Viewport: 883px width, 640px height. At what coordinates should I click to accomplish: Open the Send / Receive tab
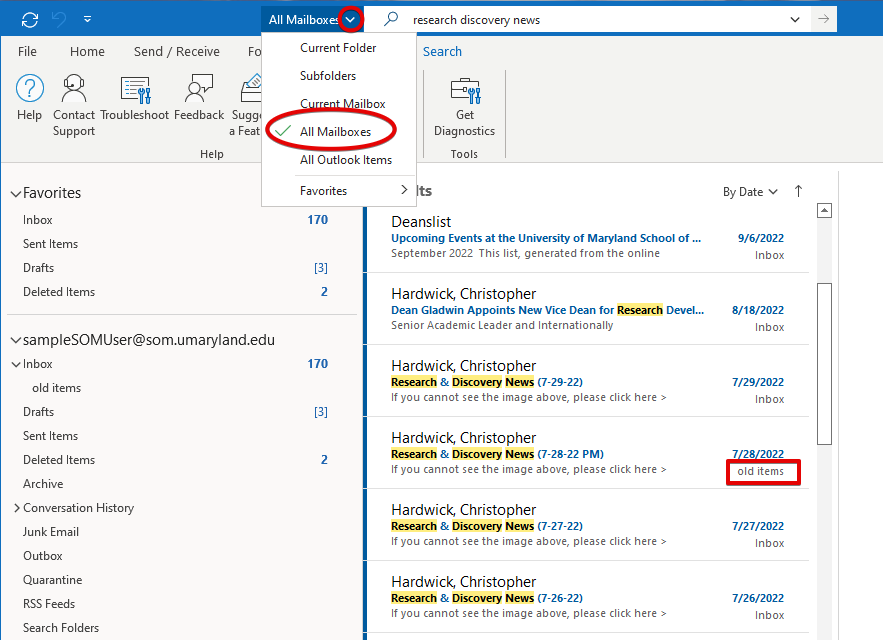coord(176,52)
